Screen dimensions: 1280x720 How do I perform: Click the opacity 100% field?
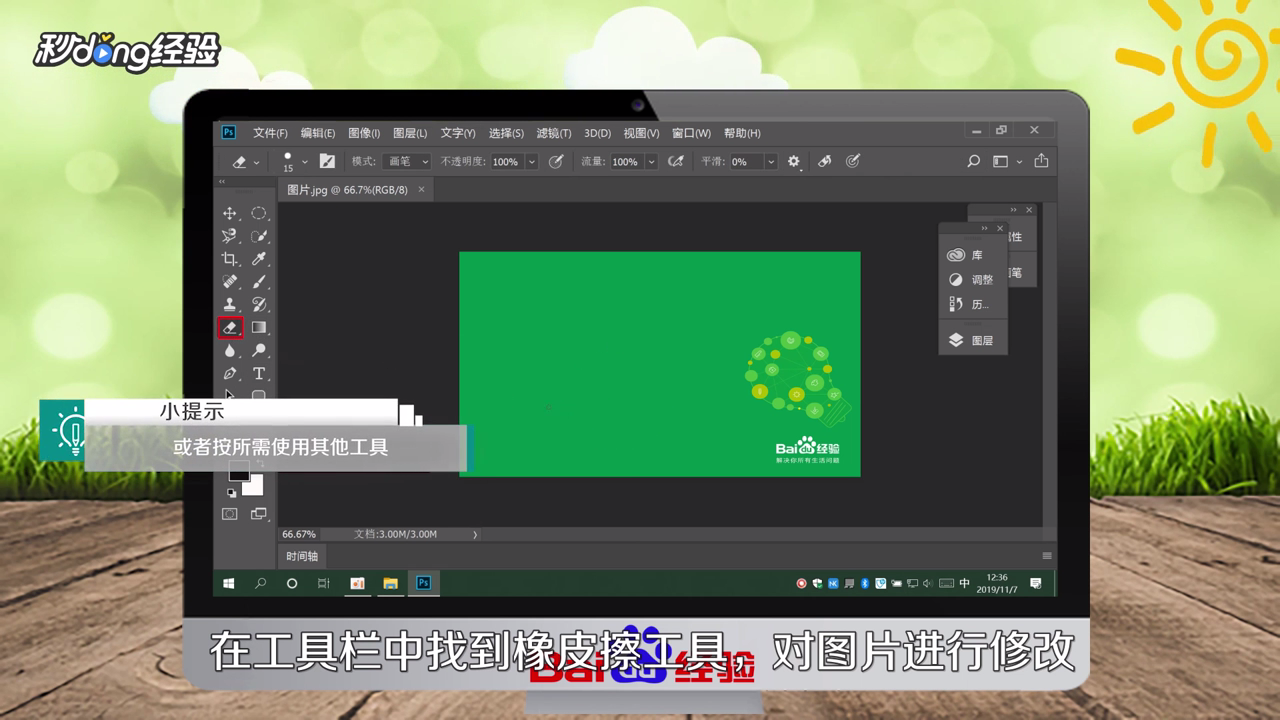click(x=506, y=162)
